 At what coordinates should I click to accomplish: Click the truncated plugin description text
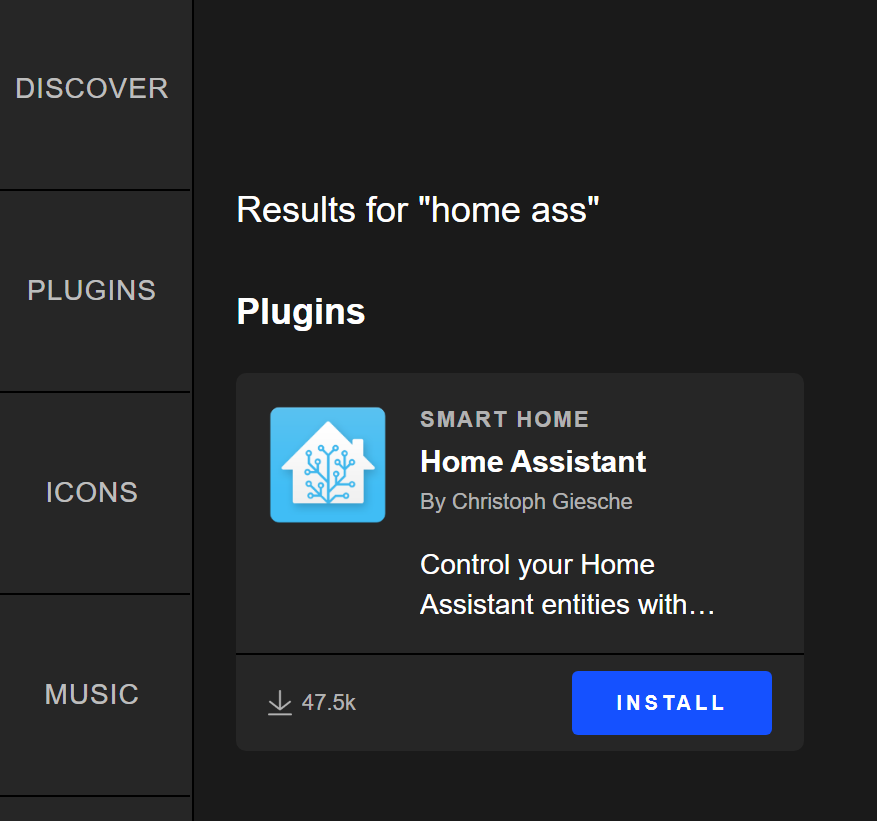point(567,584)
